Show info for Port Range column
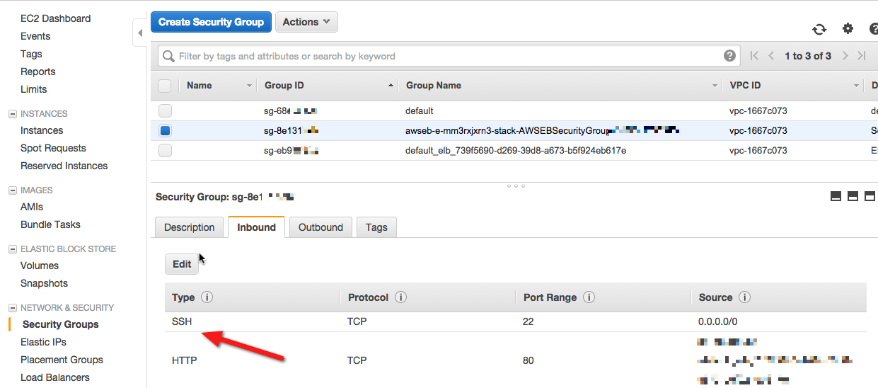Viewport: 878px width, 388px height. 589,297
